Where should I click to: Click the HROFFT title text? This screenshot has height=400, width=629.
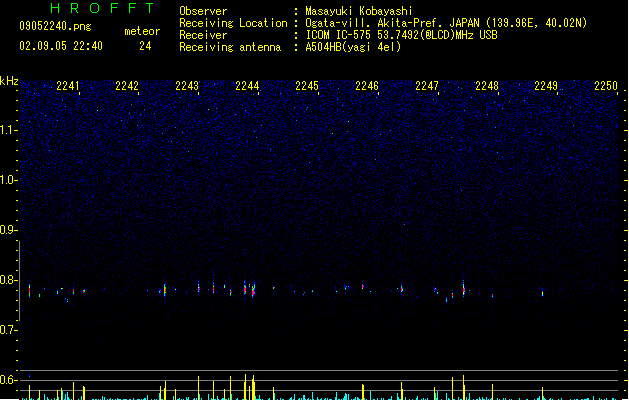click(102, 8)
